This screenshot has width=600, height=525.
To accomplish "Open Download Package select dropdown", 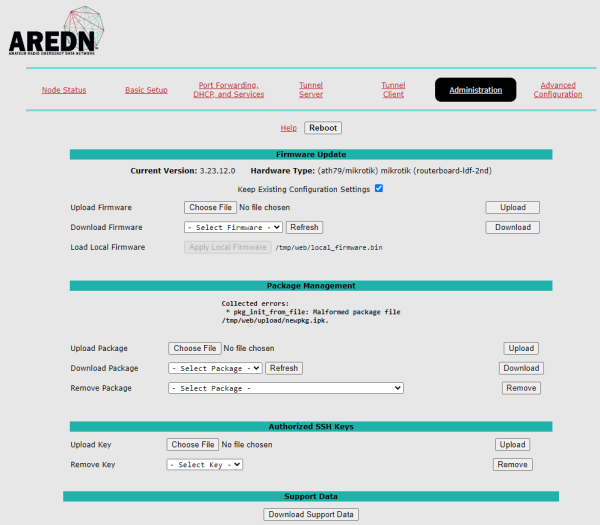I will click(x=215, y=368).
